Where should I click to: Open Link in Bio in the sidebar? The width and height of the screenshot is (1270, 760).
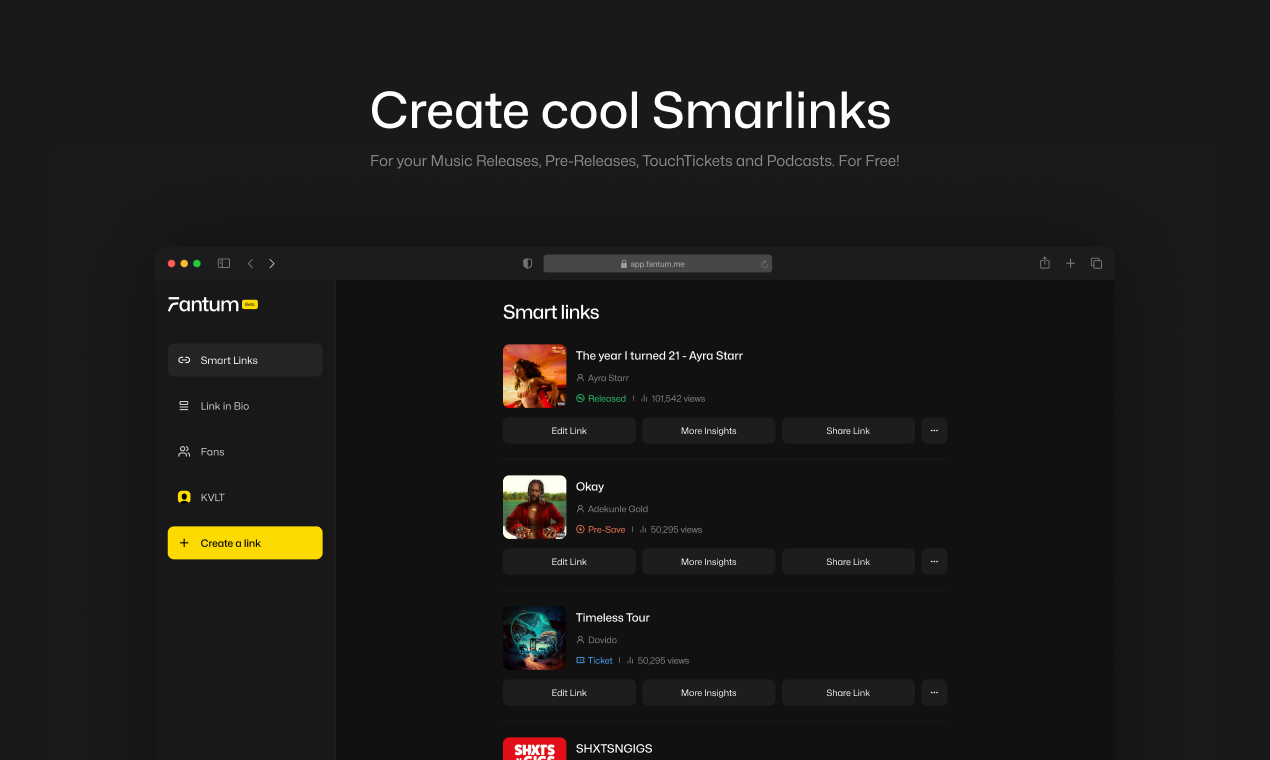click(245, 406)
